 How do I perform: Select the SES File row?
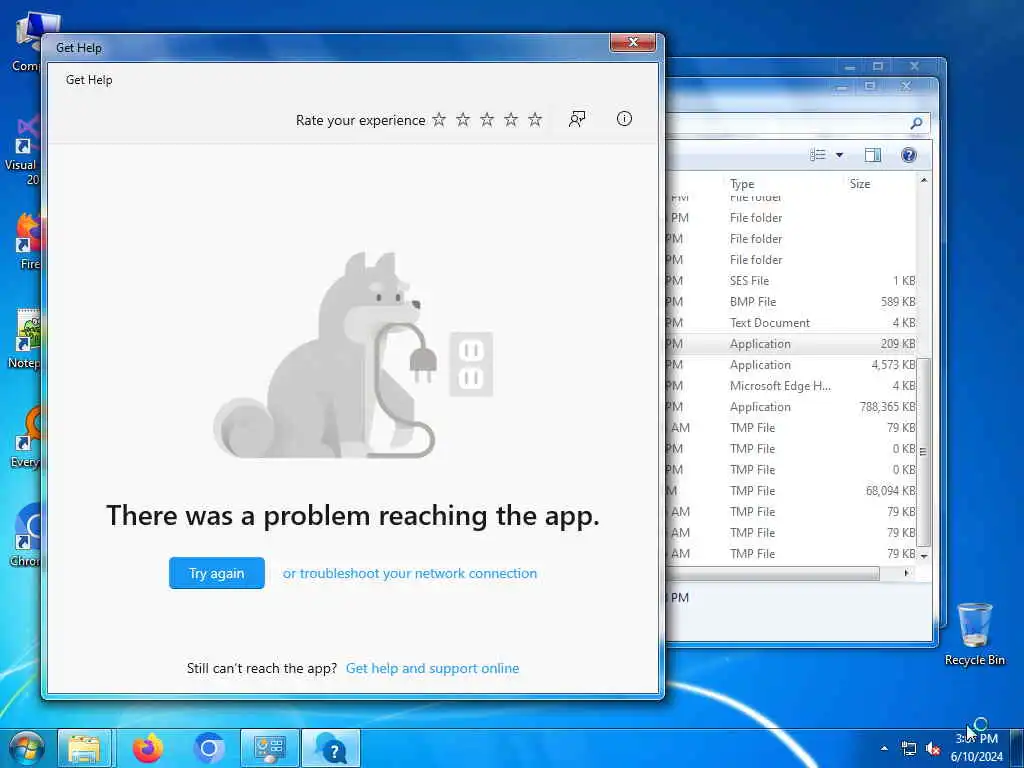[x=793, y=281]
